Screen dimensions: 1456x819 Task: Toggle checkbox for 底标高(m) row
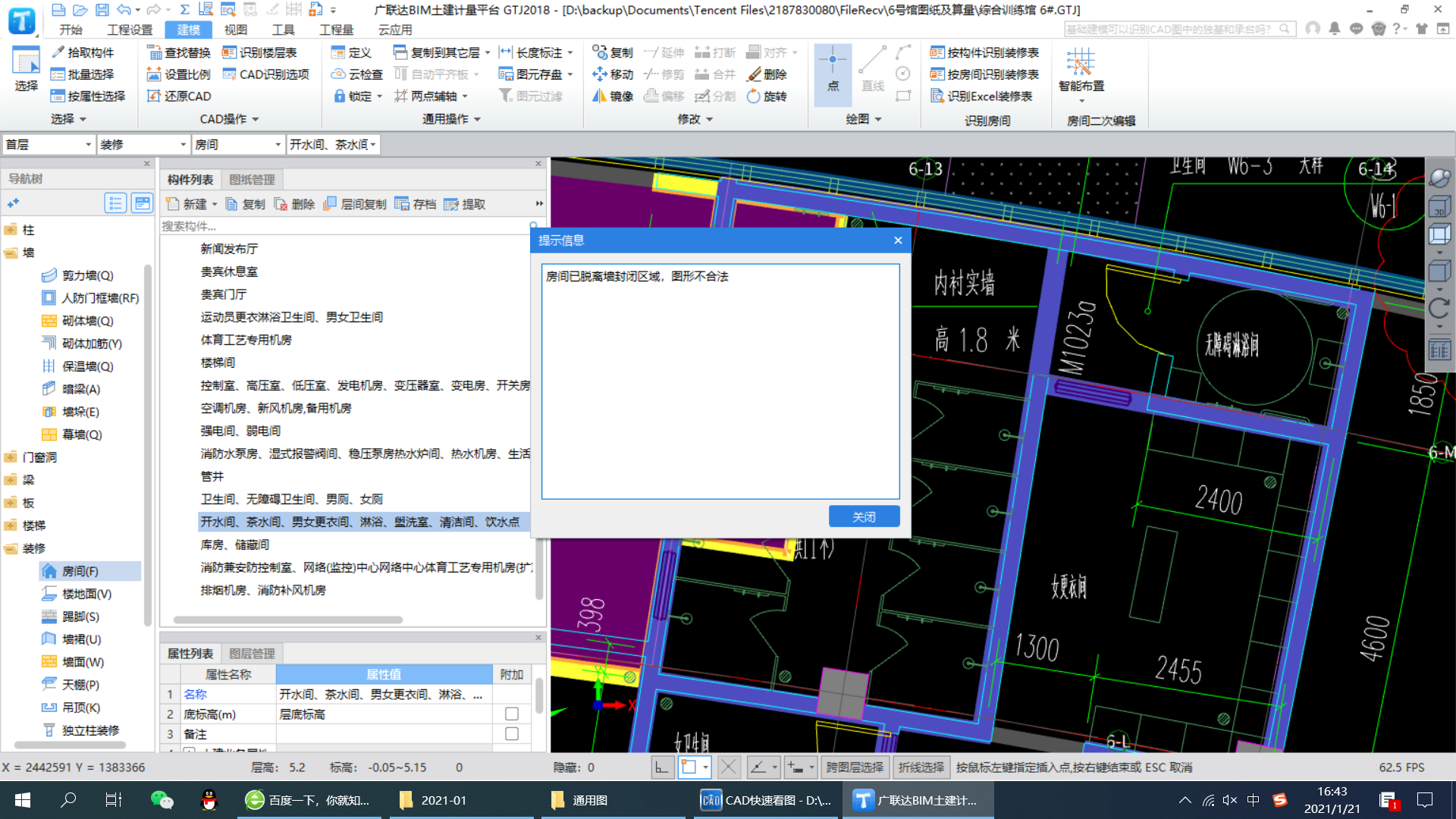click(x=512, y=714)
